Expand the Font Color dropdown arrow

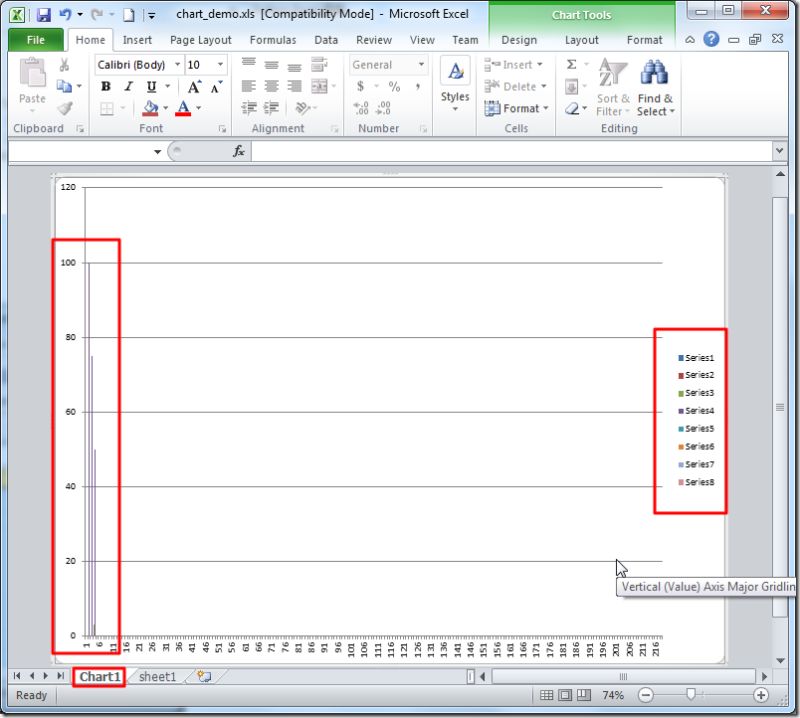coord(198,108)
